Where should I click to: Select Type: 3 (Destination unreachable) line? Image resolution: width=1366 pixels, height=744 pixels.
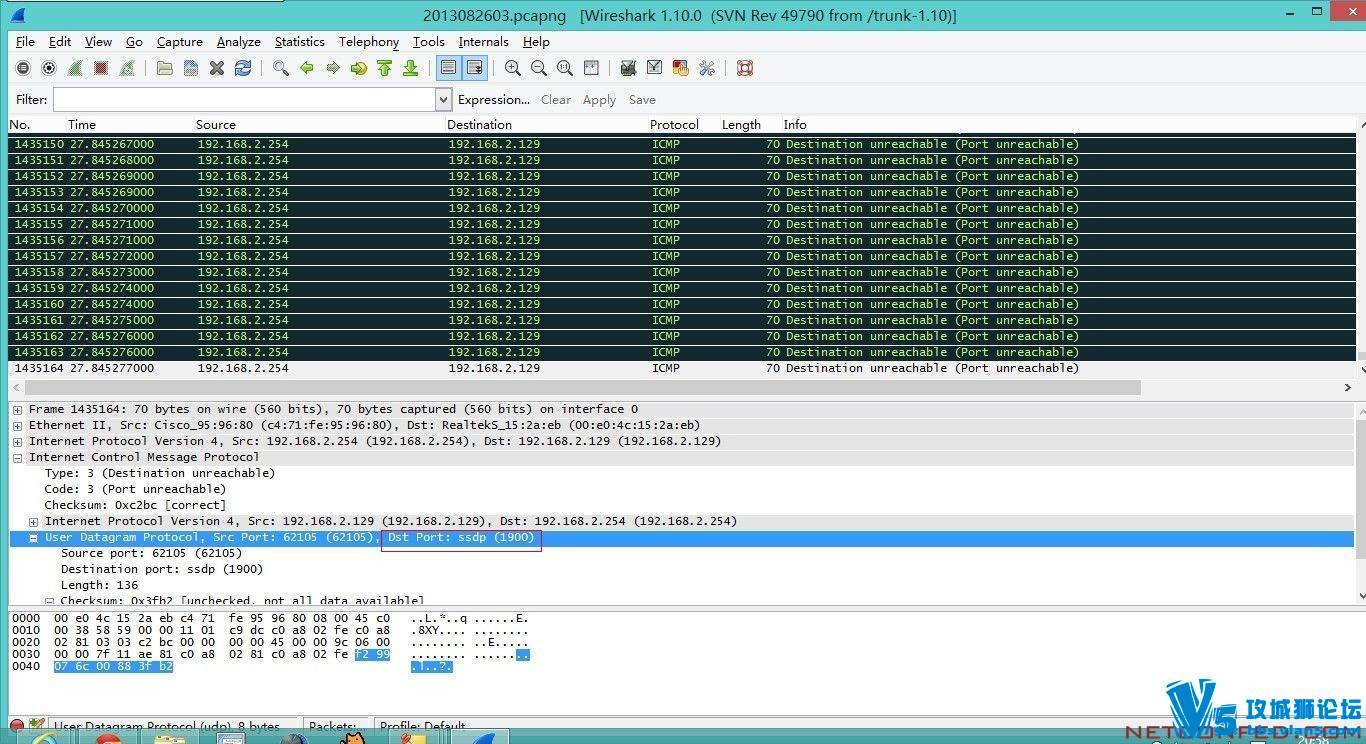click(160, 473)
